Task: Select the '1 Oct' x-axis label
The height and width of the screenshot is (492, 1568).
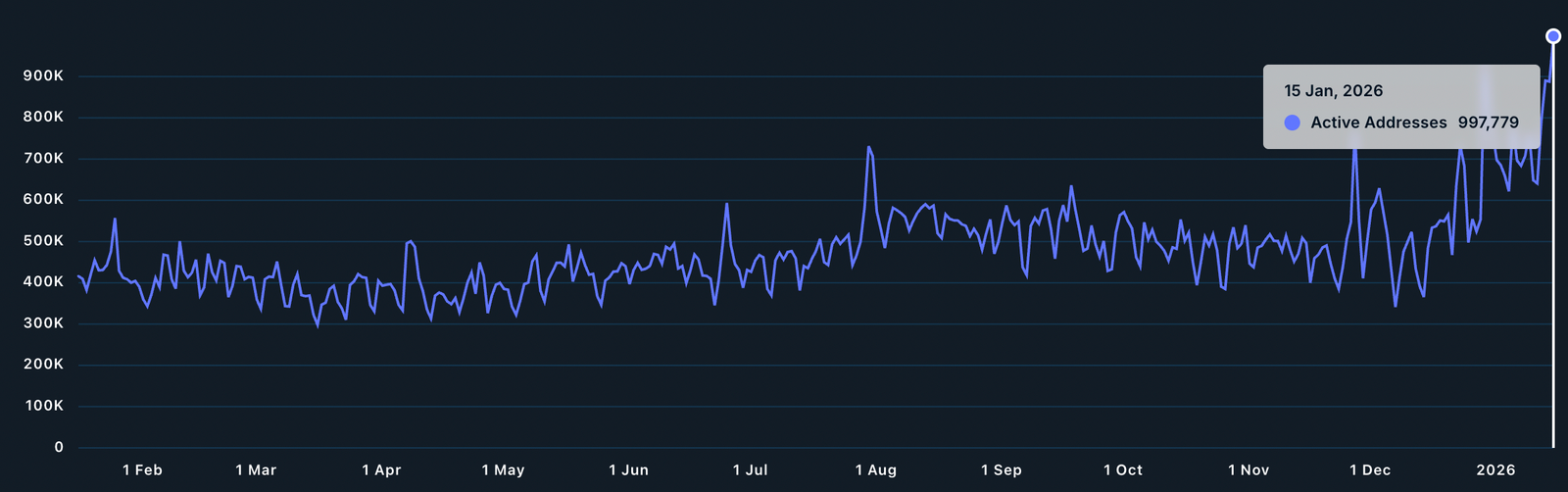Action: [x=1122, y=470]
